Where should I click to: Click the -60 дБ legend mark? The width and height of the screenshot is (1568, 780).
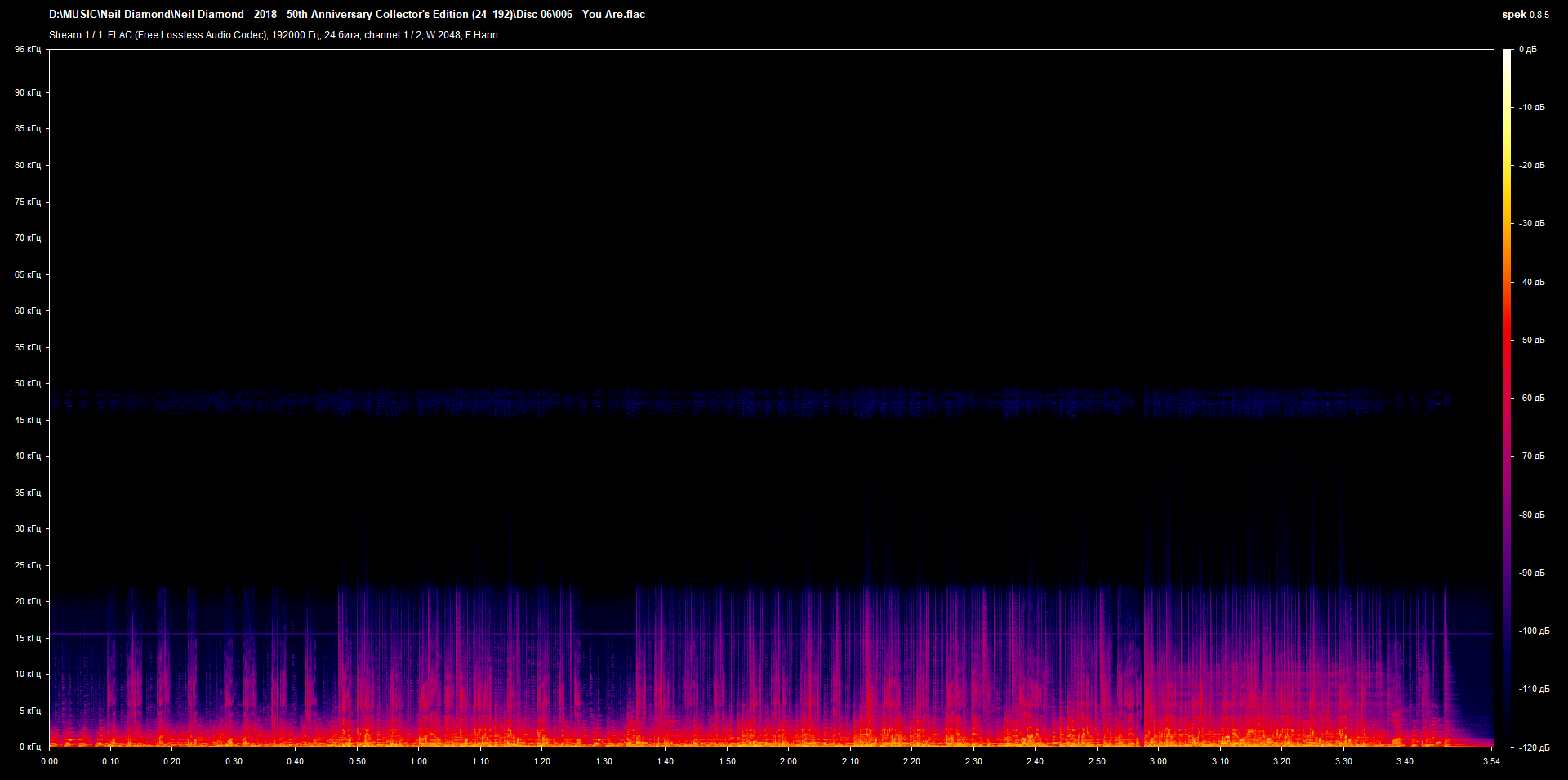1533,399
